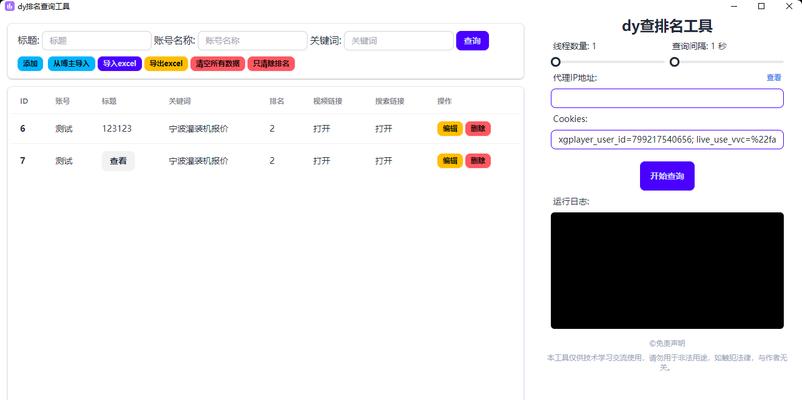802x400 pixels.
Task: Click the 清空所有数据 button
Action: click(x=218, y=64)
